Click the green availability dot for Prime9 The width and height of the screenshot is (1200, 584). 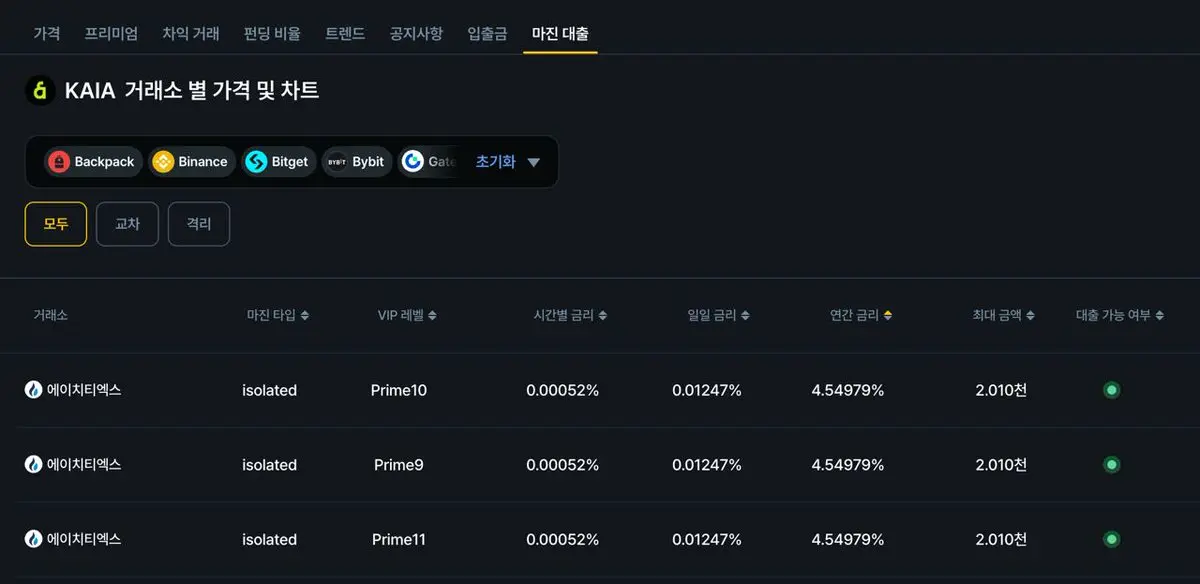[1111, 465]
